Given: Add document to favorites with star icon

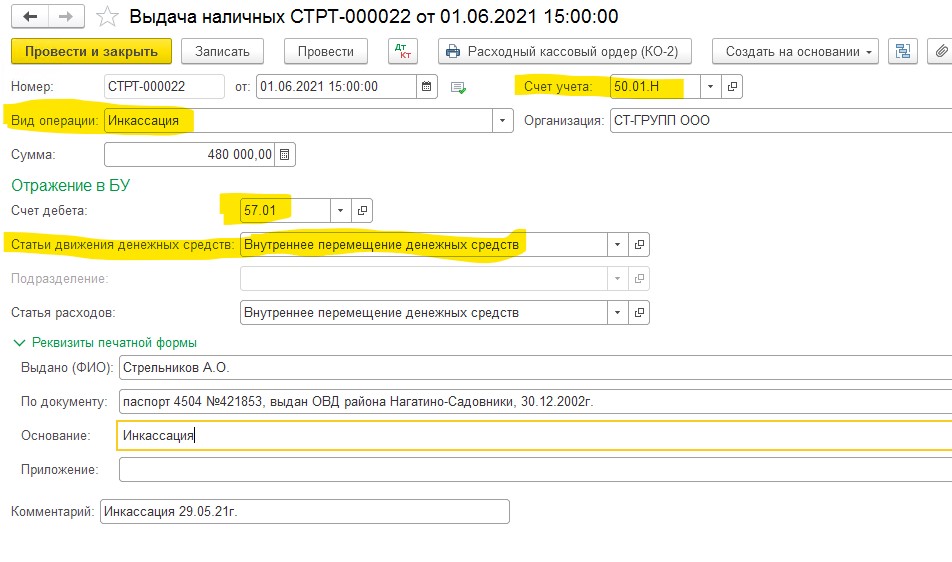Looking at the screenshot, I should coord(106,17).
